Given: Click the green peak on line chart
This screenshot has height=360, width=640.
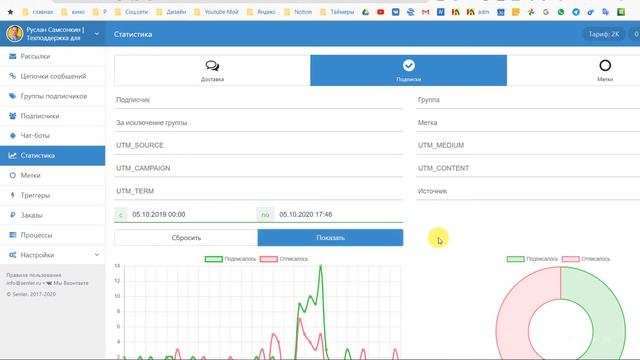Looking at the screenshot, I should [x=321, y=267].
